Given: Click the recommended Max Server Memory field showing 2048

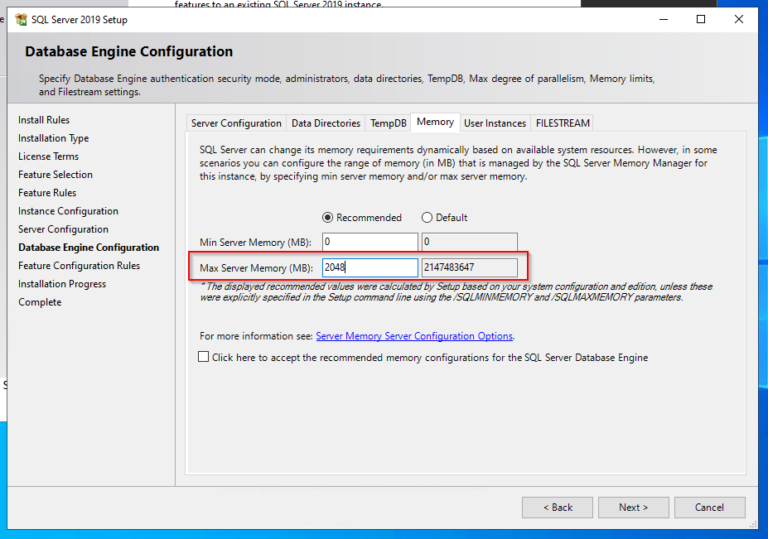Looking at the screenshot, I should [x=370, y=268].
